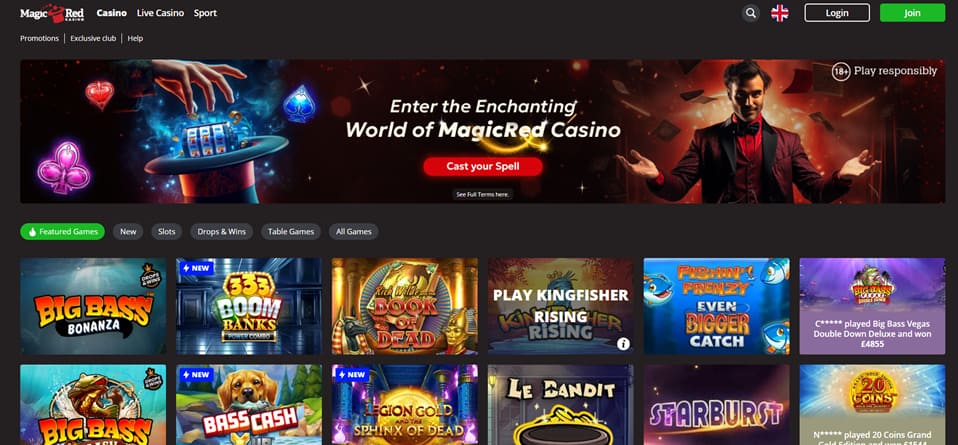
Task: Open the Book of Dead game thumbnail
Action: (405, 306)
